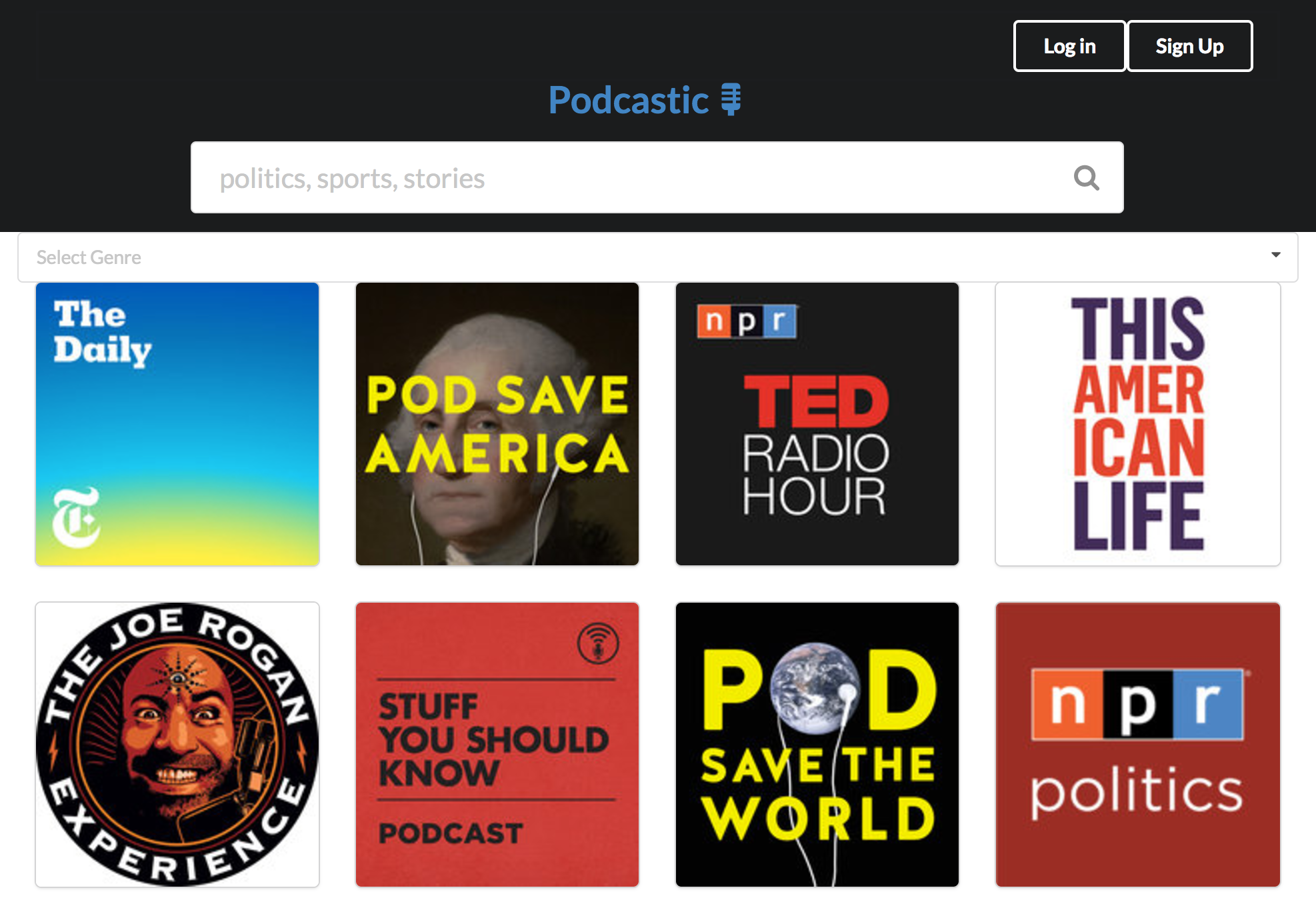This screenshot has height=904, width=1316.
Task: Open the Pod Save America podcast
Action: click(x=497, y=424)
